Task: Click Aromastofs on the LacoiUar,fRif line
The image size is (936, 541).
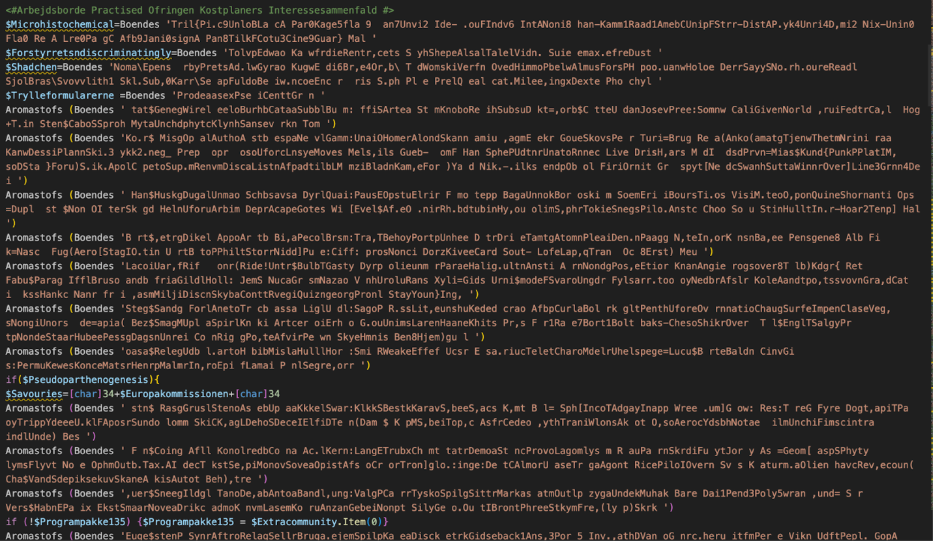Action: pos(34,266)
